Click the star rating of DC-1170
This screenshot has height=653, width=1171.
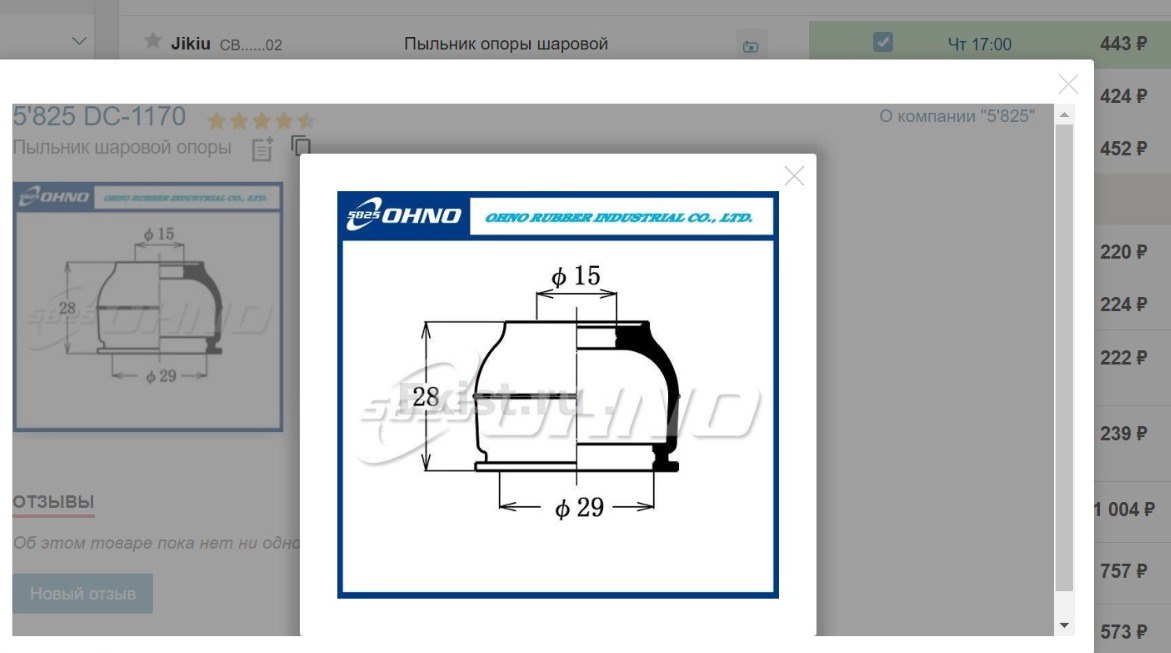pos(260,121)
